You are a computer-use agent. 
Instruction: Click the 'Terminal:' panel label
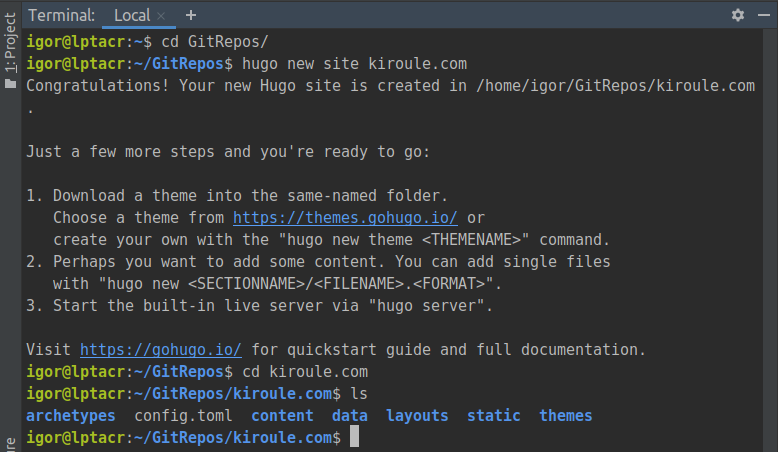[62, 15]
